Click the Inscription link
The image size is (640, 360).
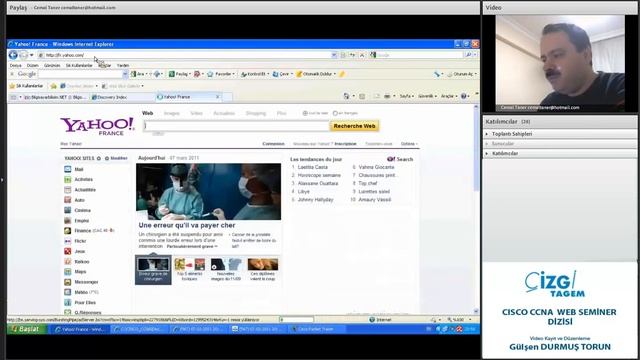point(345,144)
